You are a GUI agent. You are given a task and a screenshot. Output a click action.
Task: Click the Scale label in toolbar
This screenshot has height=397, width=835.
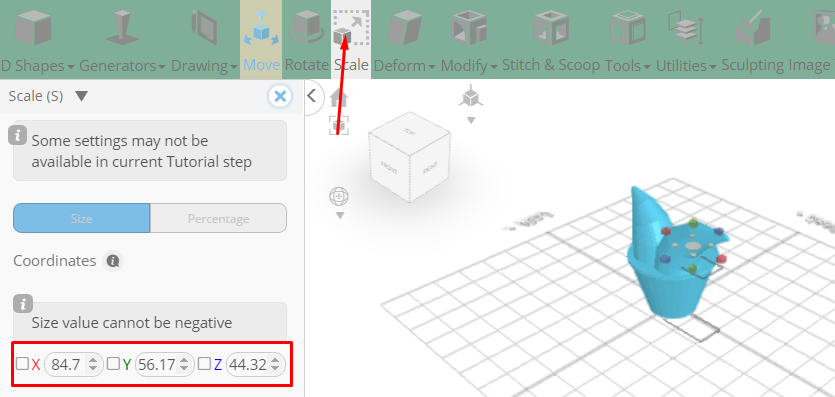pyautogui.click(x=351, y=65)
